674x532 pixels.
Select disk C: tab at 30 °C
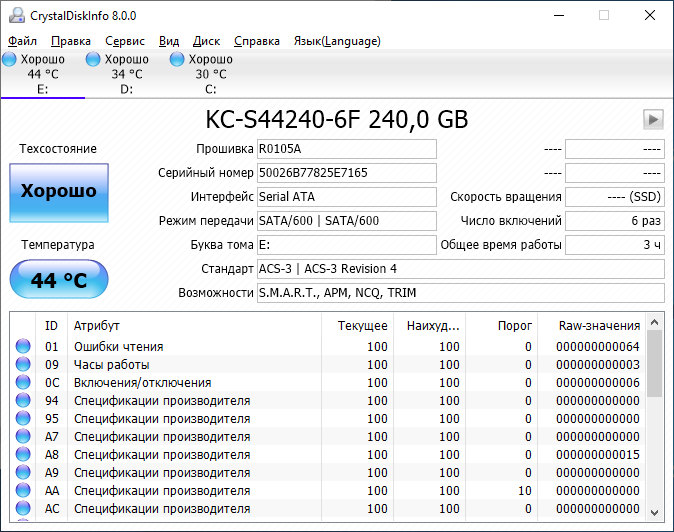(x=211, y=74)
